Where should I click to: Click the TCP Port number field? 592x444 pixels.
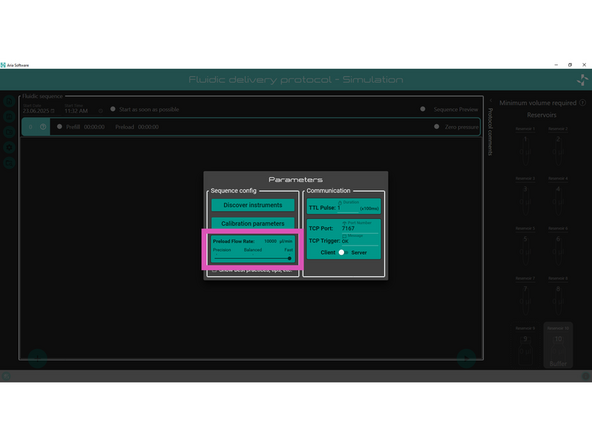pos(360,228)
